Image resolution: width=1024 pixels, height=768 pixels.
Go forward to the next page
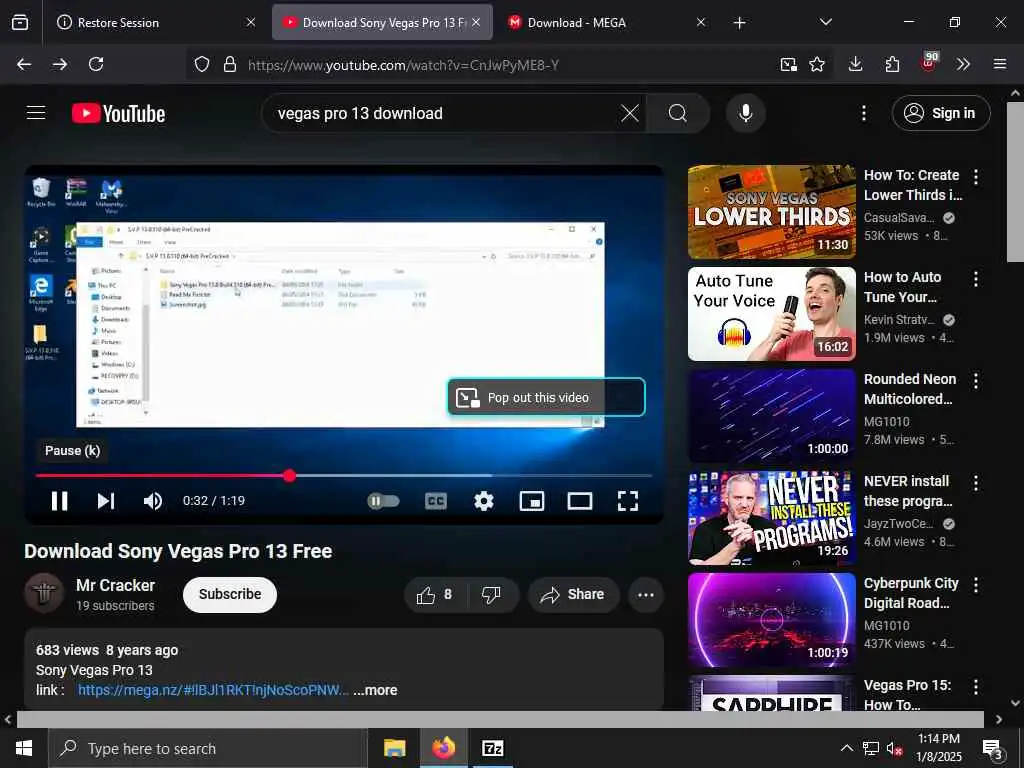[60, 64]
